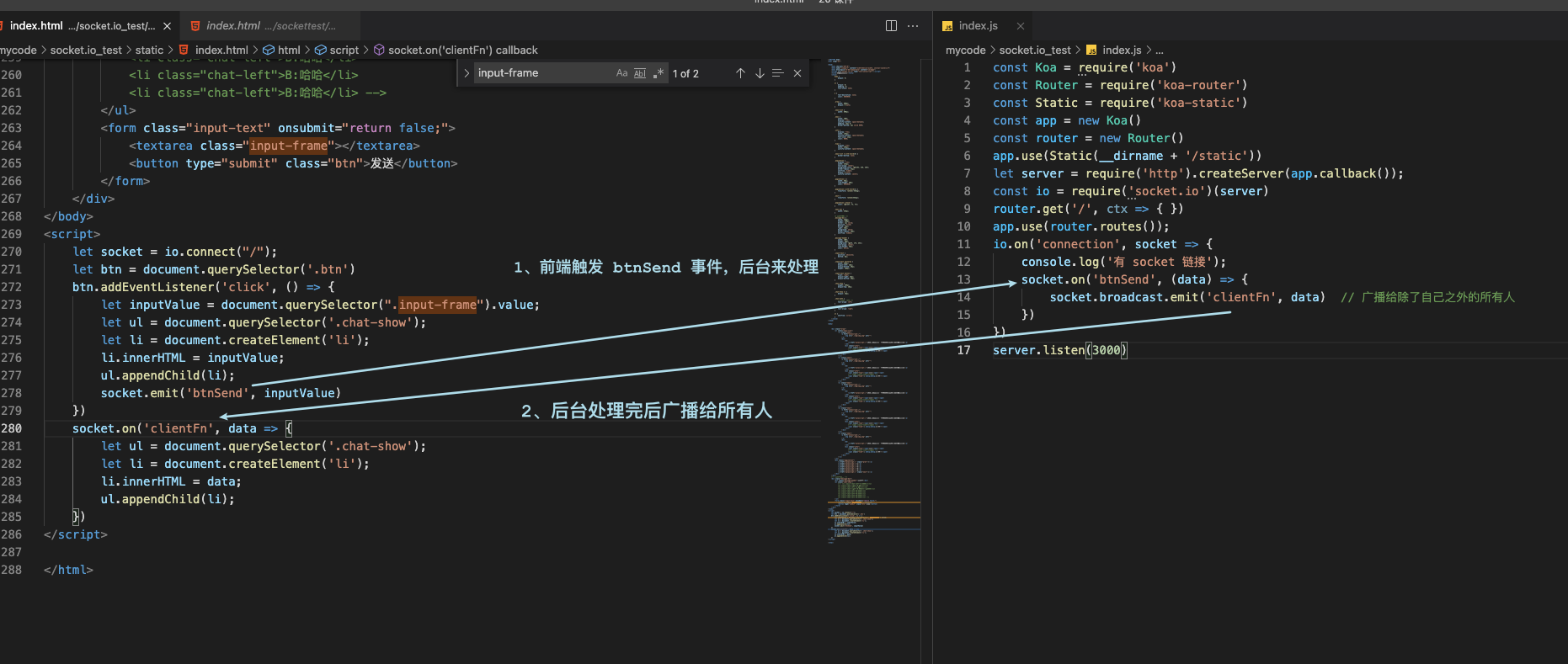The height and width of the screenshot is (664, 1568).
Task: Click the form class="input-text" line
Action: coord(278,128)
